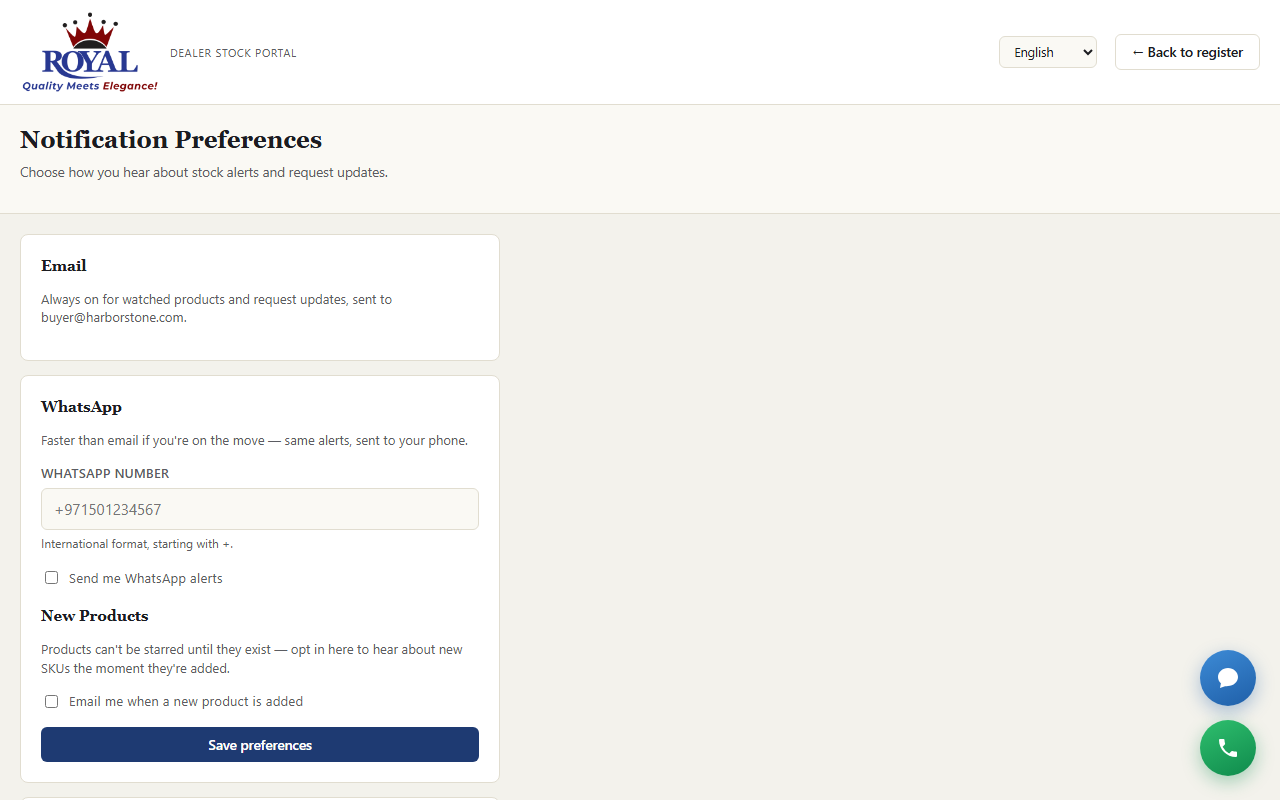Screen dimensions: 1280x800
Task: Open the English language dropdown
Action: [x=1048, y=52]
